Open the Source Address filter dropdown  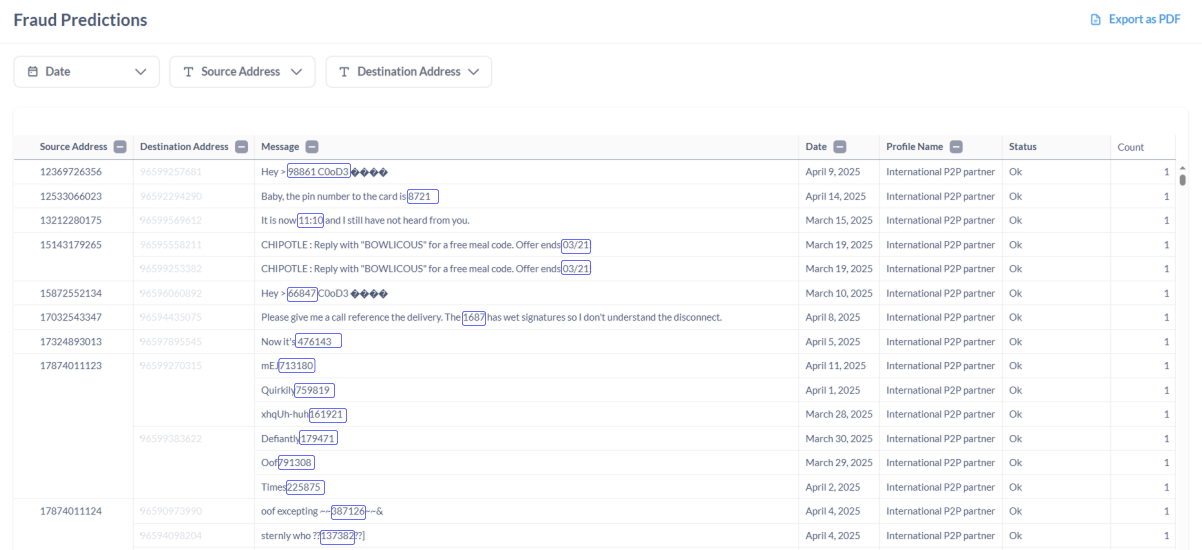pyautogui.click(x=296, y=72)
